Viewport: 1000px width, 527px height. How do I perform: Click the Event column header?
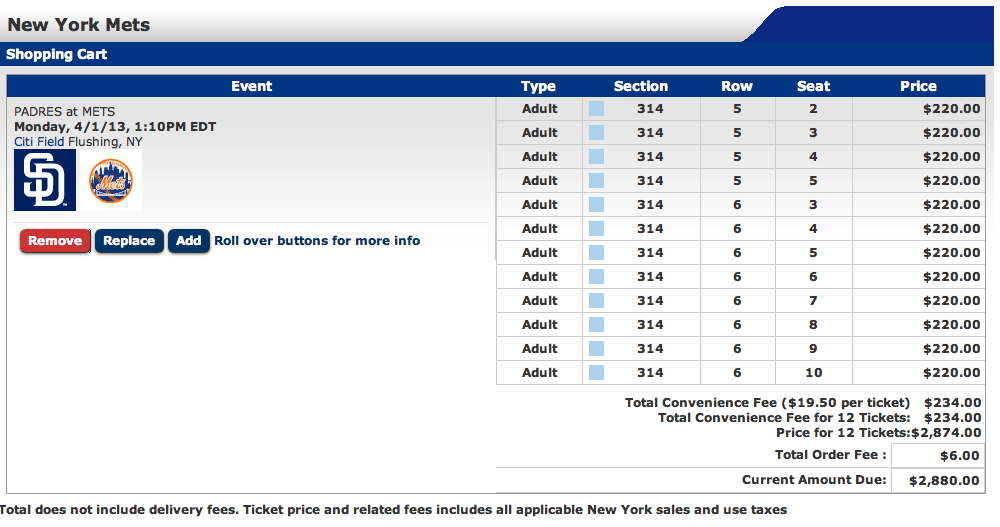point(251,86)
